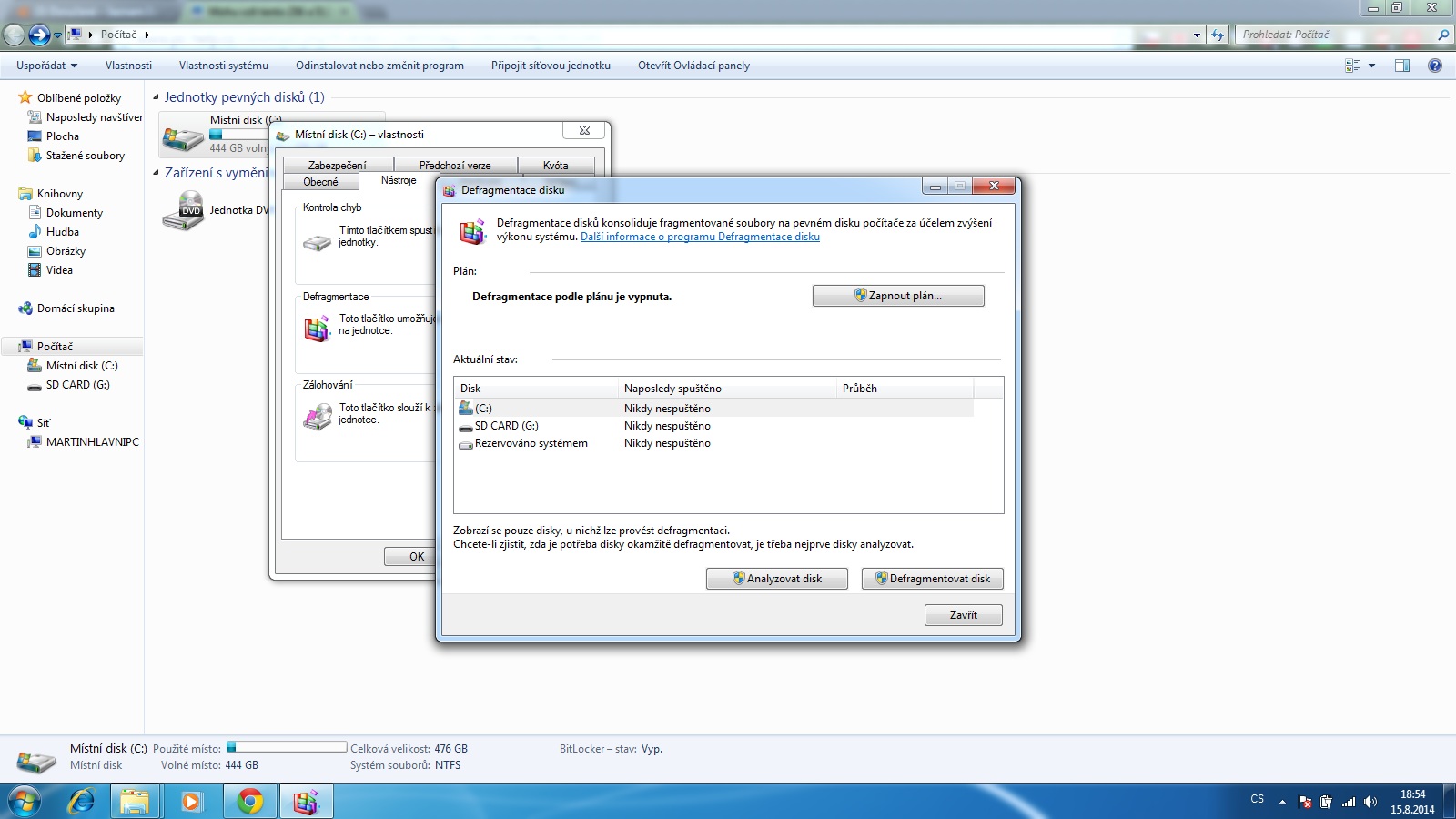Expand the view options dropdown arrow
The width and height of the screenshot is (1456, 819).
(1371, 66)
